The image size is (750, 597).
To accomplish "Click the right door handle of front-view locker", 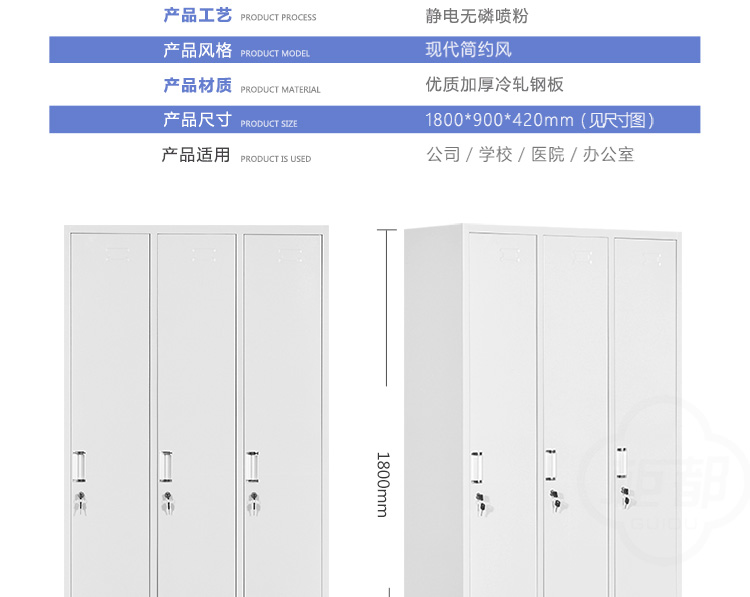I will (254, 467).
